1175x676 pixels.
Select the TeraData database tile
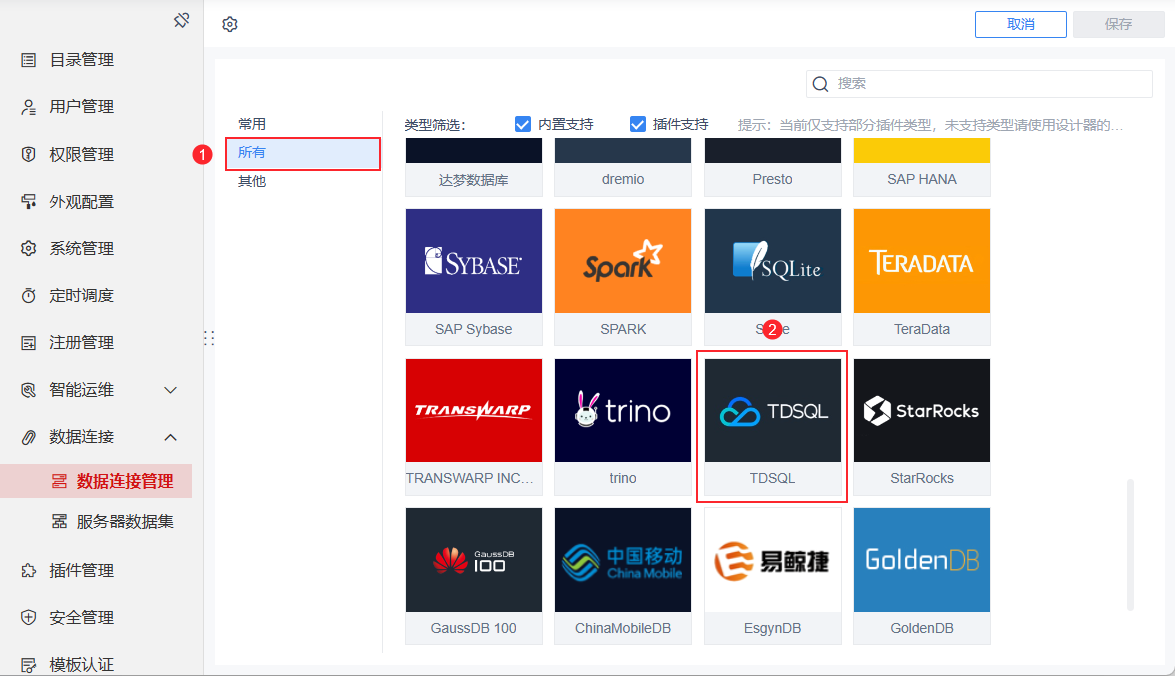pos(922,277)
